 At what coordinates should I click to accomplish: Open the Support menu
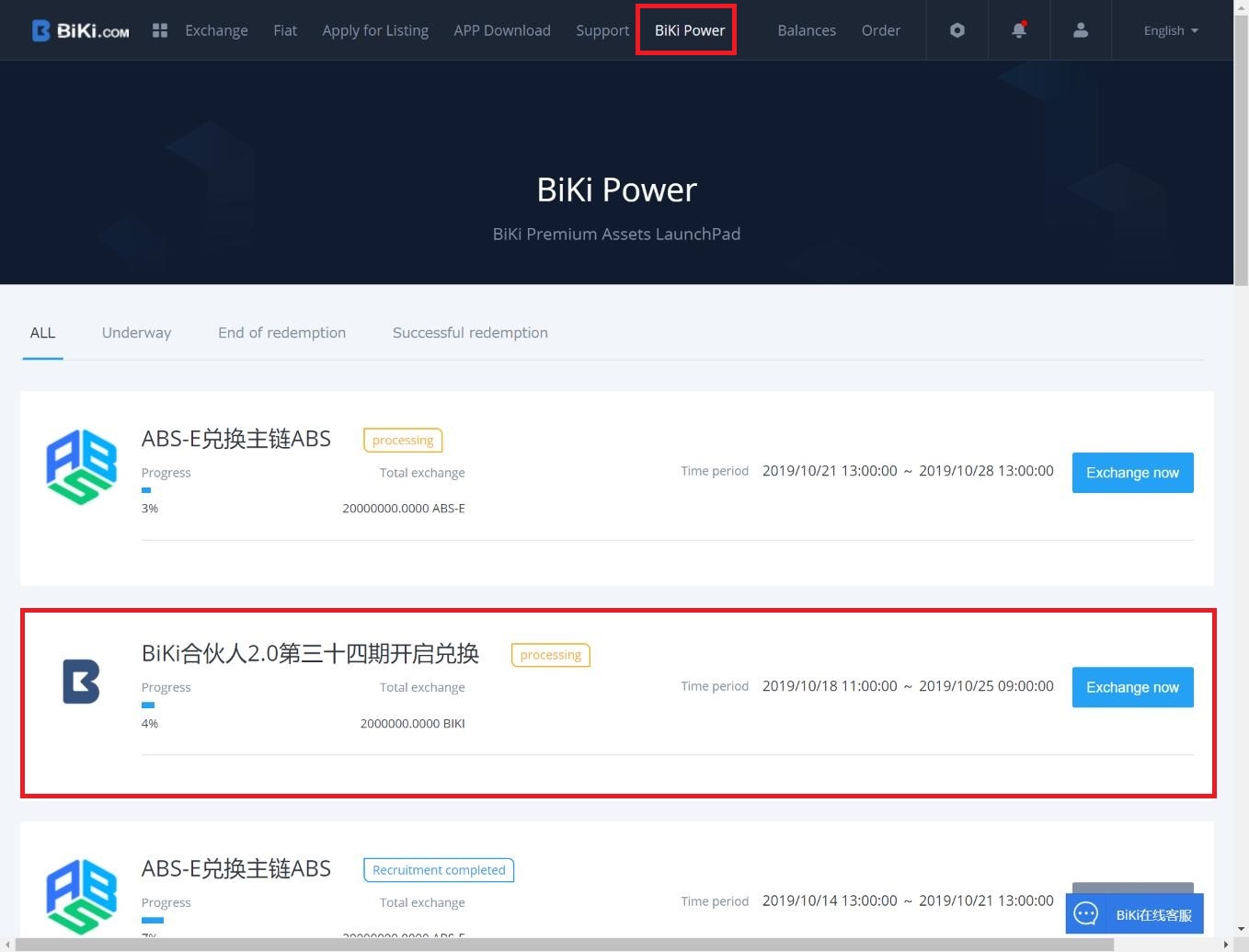point(602,30)
